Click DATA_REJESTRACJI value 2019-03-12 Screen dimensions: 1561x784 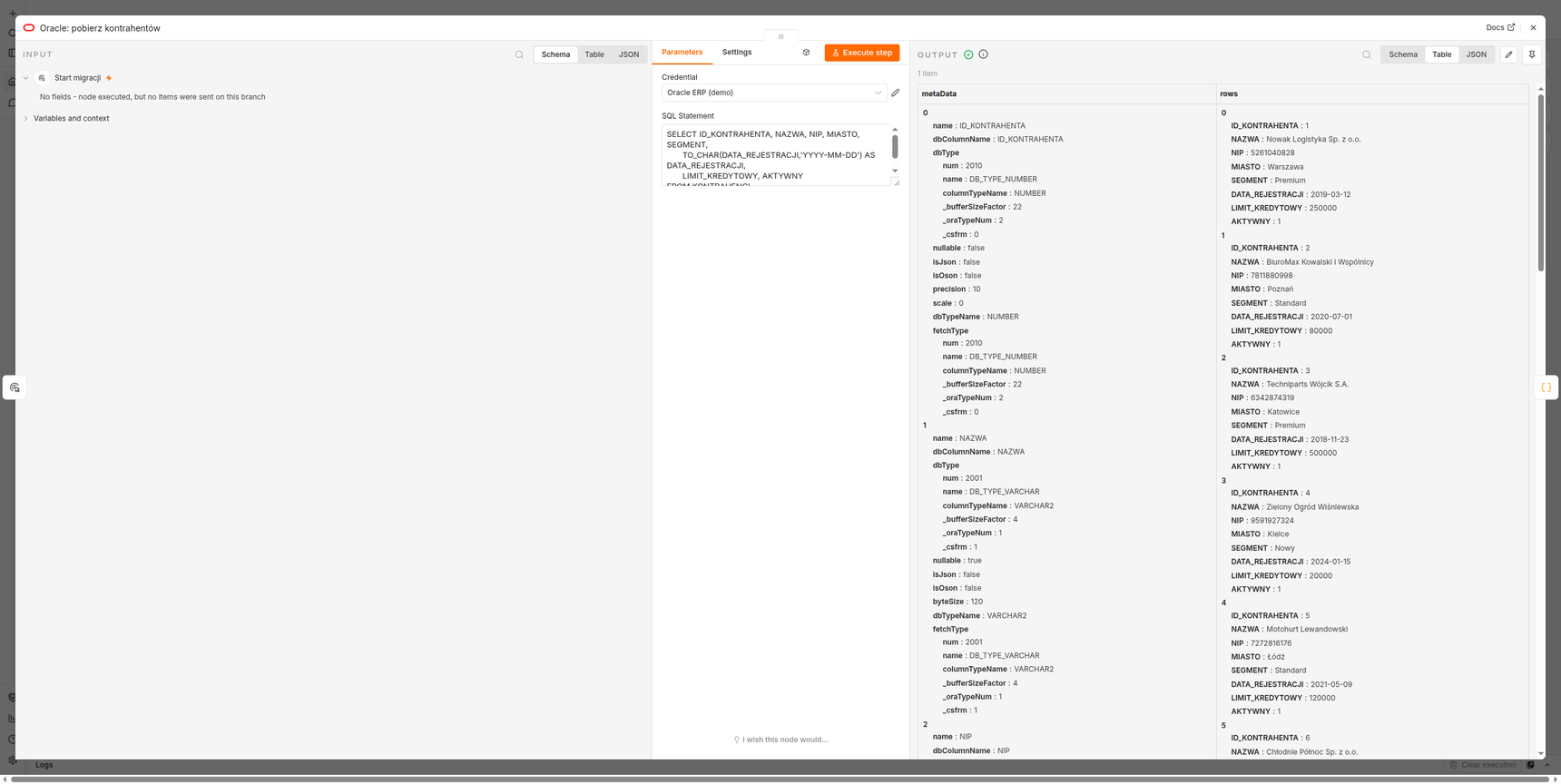(x=1330, y=194)
